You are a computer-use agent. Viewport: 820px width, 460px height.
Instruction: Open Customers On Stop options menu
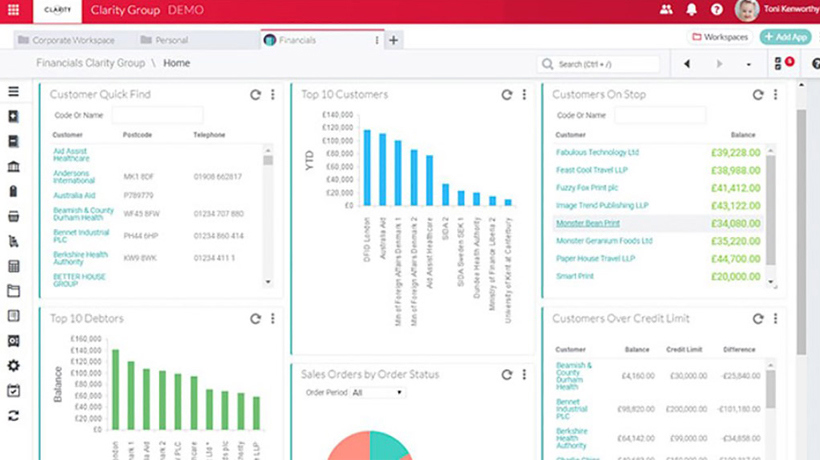tap(776, 95)
